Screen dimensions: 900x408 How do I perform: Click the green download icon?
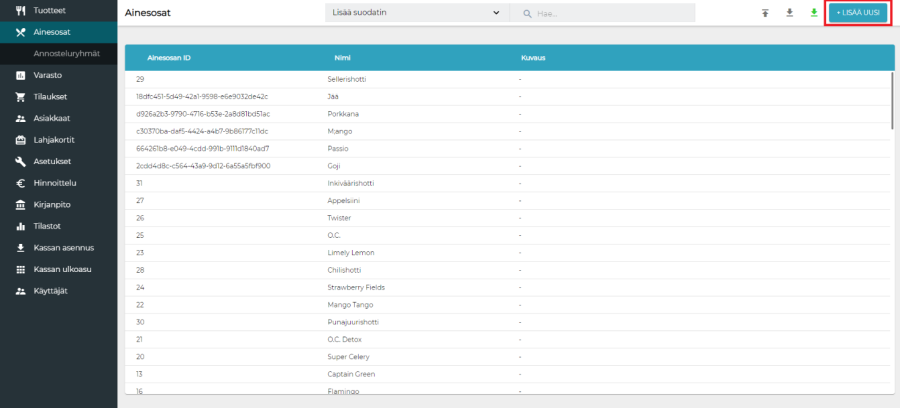pos(813,13)
